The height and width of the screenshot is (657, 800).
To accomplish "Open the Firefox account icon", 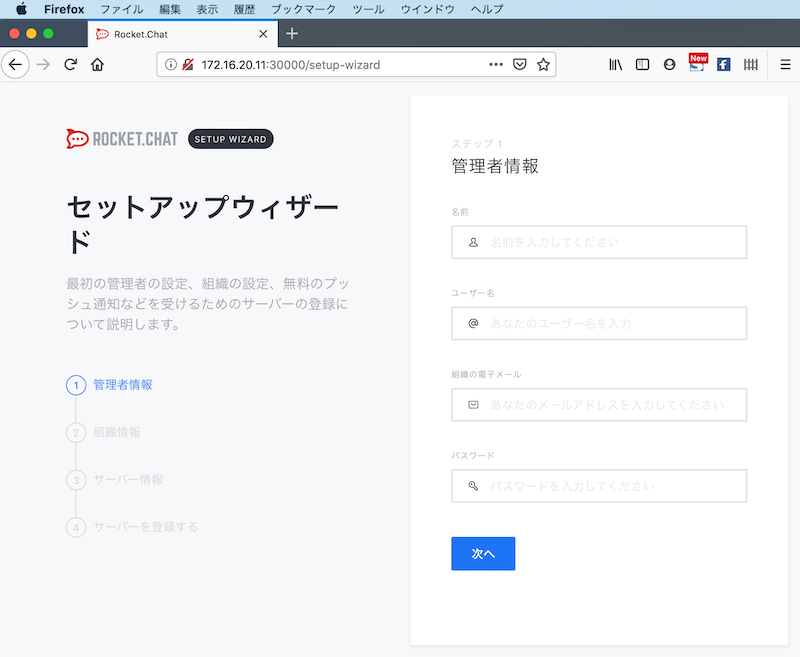I will 669,65.
